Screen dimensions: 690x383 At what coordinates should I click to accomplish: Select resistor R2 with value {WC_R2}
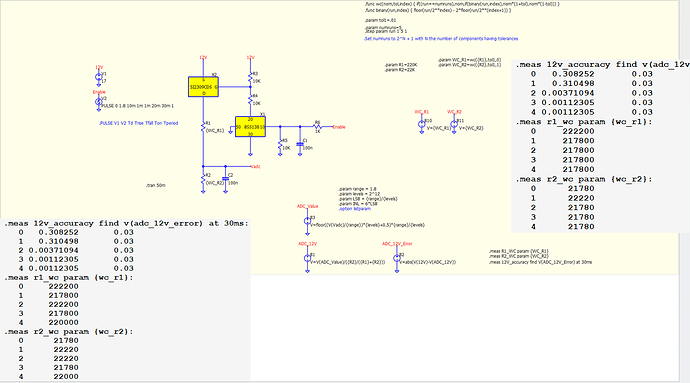pos(203,179)
